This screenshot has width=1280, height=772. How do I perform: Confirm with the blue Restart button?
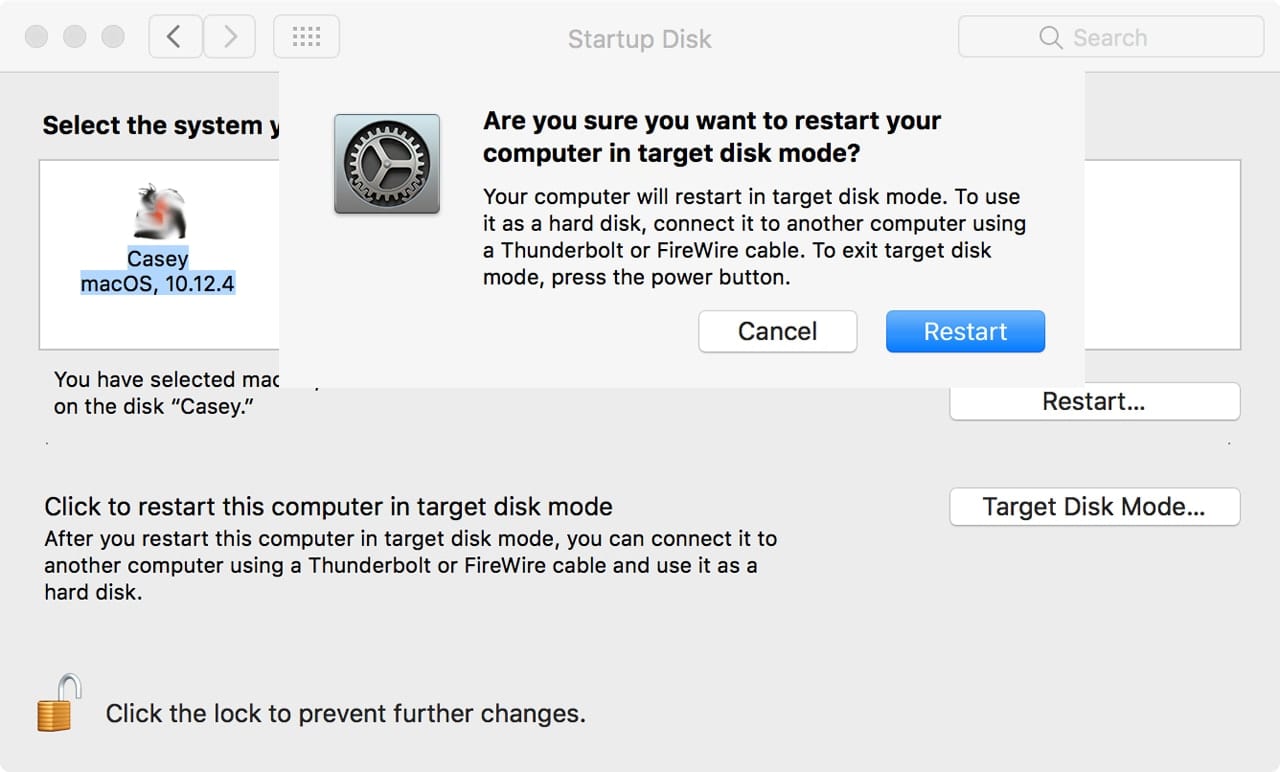[965, 331]
